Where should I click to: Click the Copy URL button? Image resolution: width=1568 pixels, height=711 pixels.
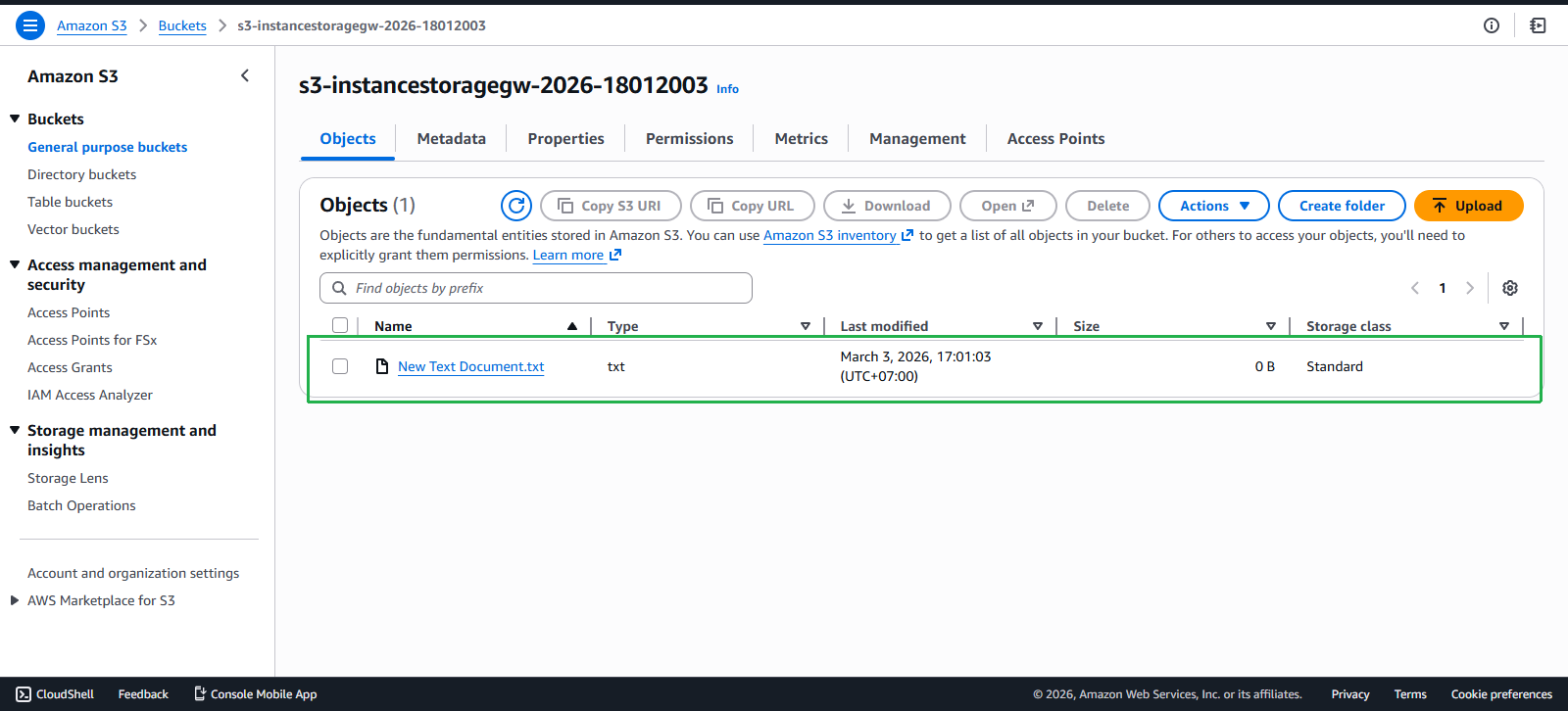[x=753, y=206]
